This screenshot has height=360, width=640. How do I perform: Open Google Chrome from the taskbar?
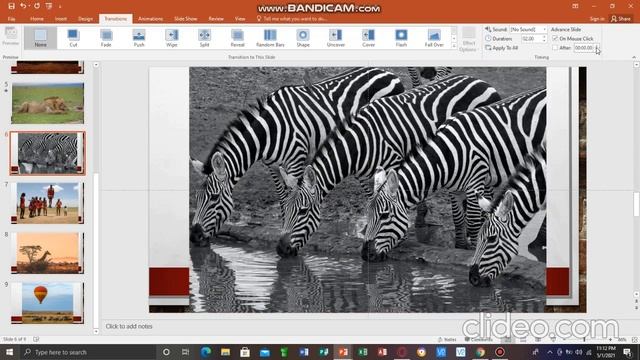[x=480, y=352]
